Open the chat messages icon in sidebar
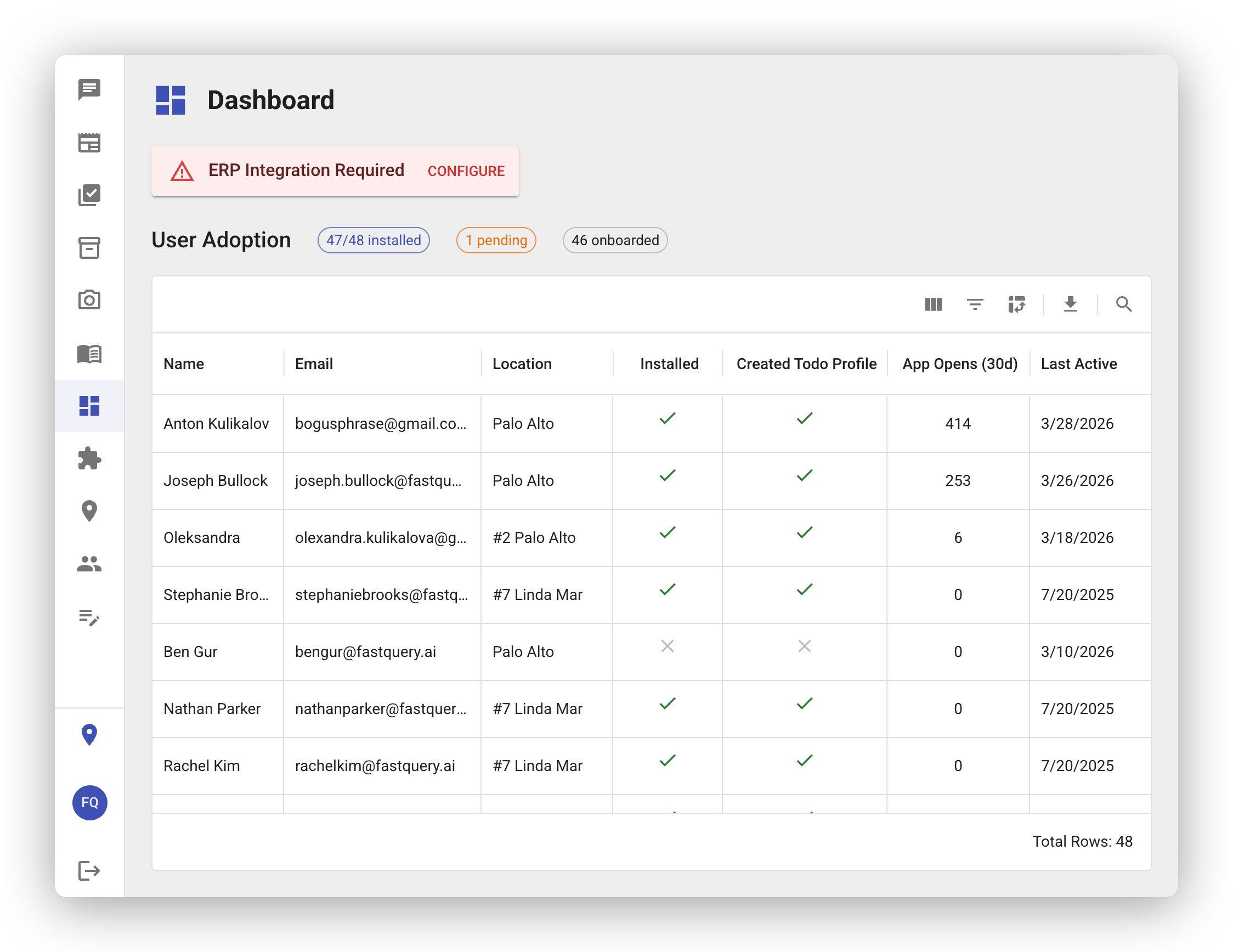1233x952 pixels. [x=89, y=89]
